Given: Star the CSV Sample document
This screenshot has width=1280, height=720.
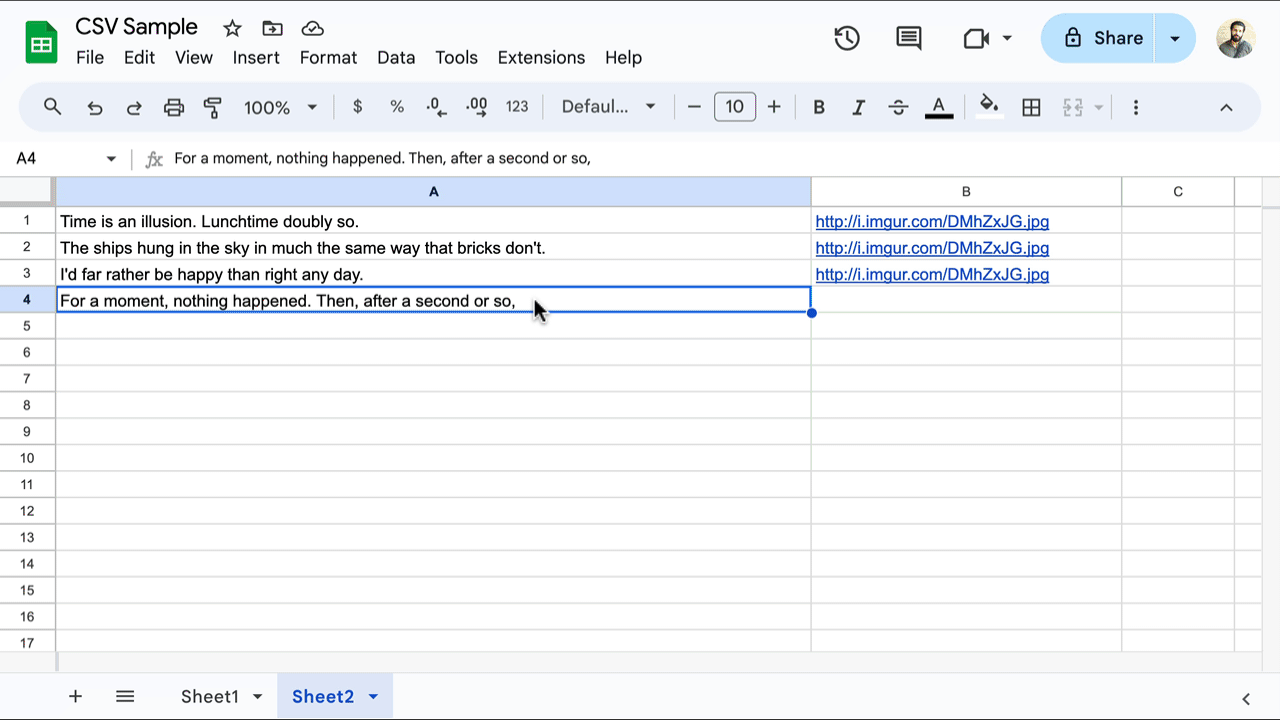Looking at the screenshot, I should 232,28.
